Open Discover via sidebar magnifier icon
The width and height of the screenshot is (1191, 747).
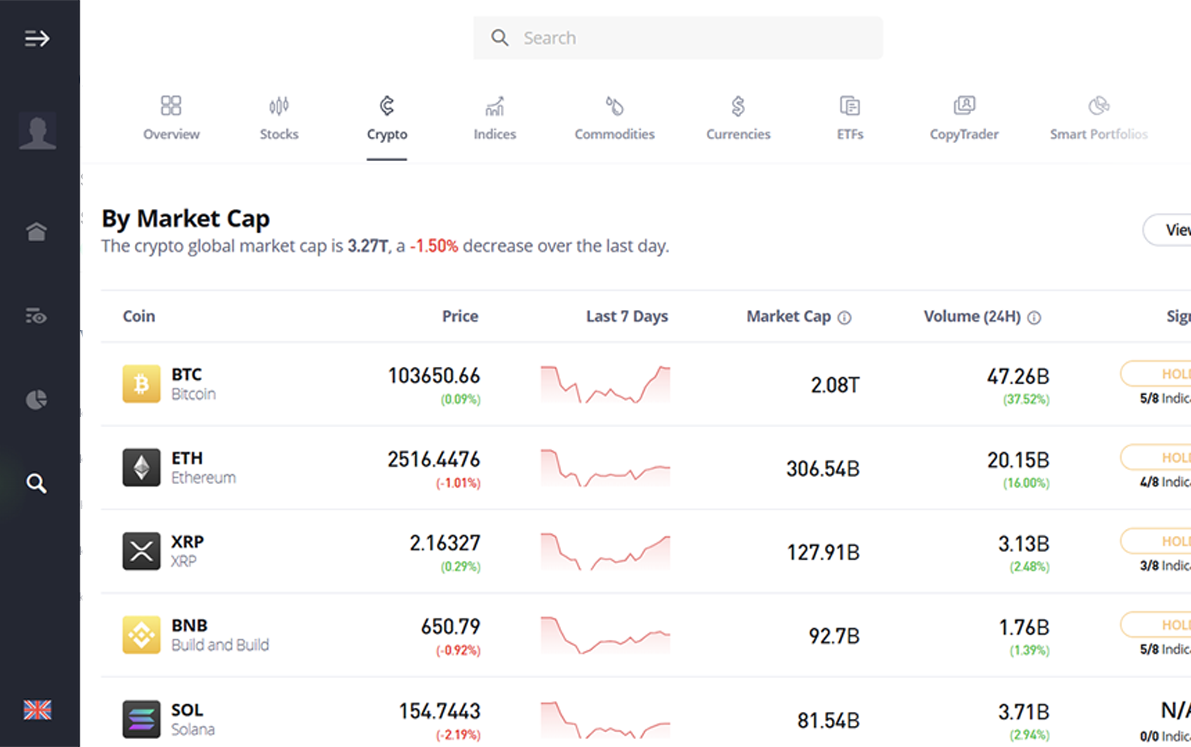(x=36, y=483)
